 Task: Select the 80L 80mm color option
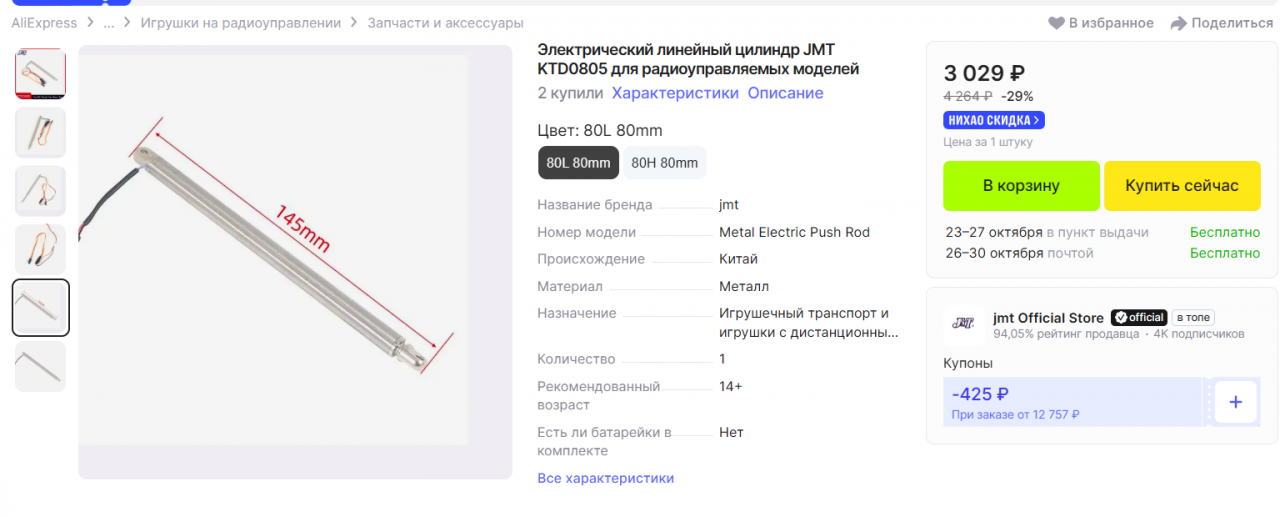578,163
